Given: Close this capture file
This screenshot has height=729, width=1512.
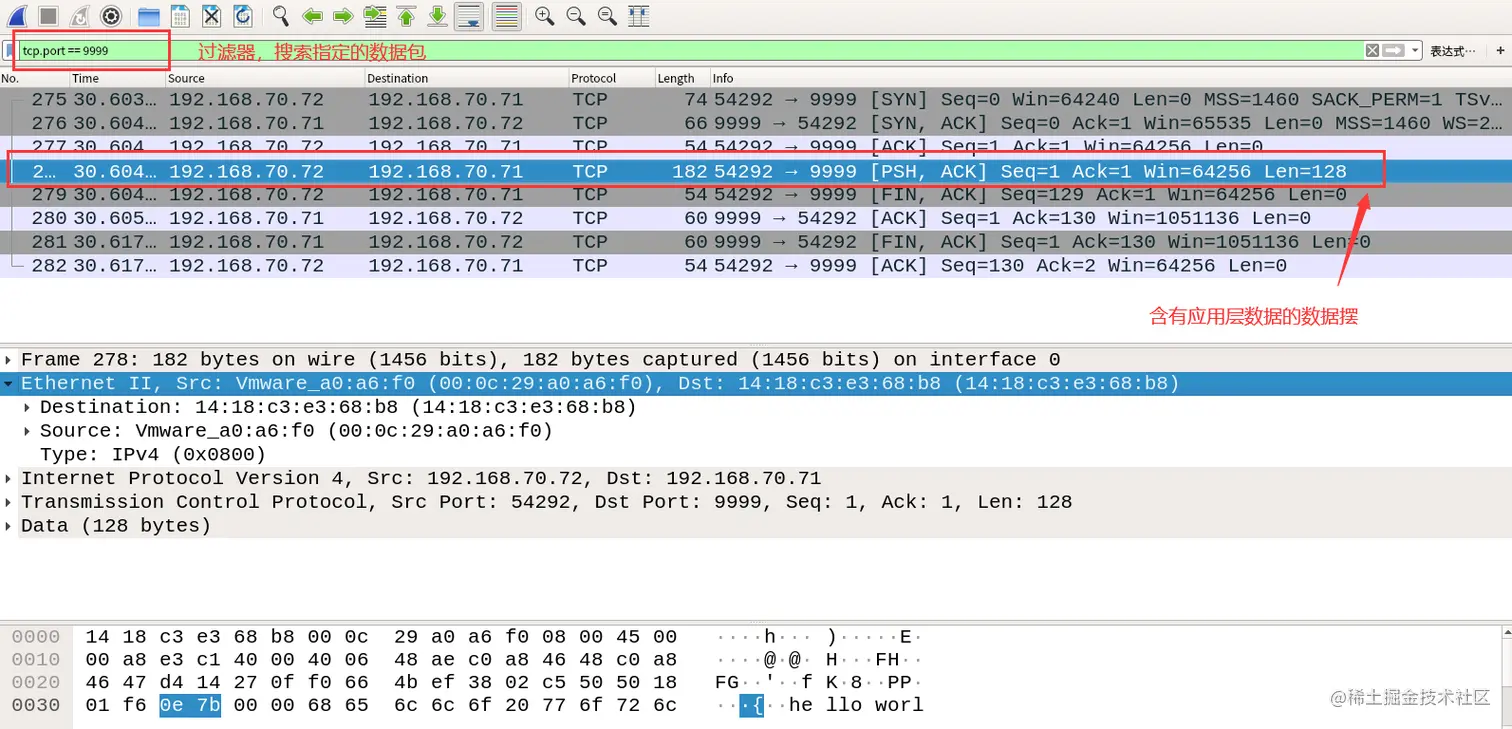Looking at the screenshot, I should click(x=211, y=16).
